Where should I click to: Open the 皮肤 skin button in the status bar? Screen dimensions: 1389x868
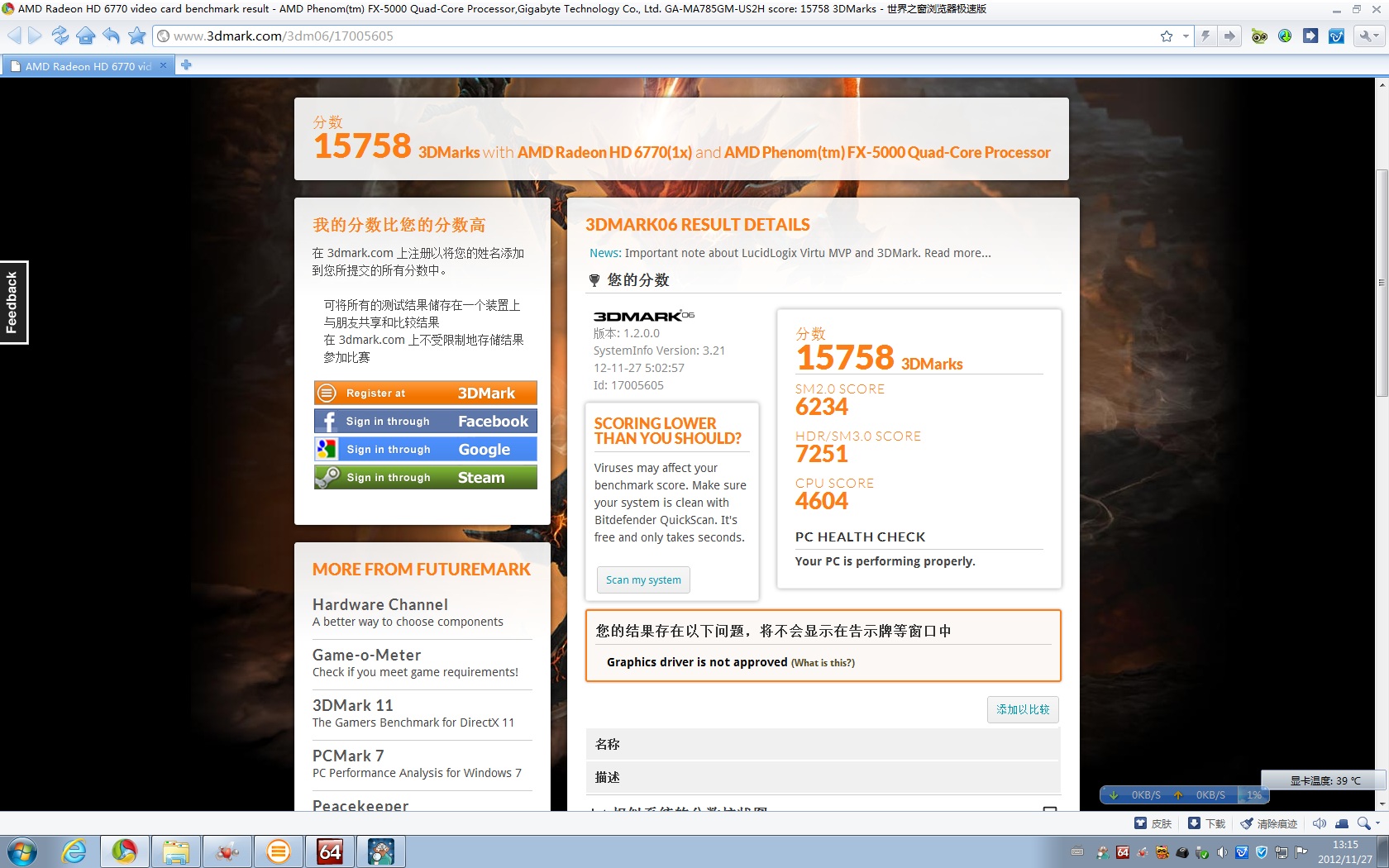(x=1153, y=823)
